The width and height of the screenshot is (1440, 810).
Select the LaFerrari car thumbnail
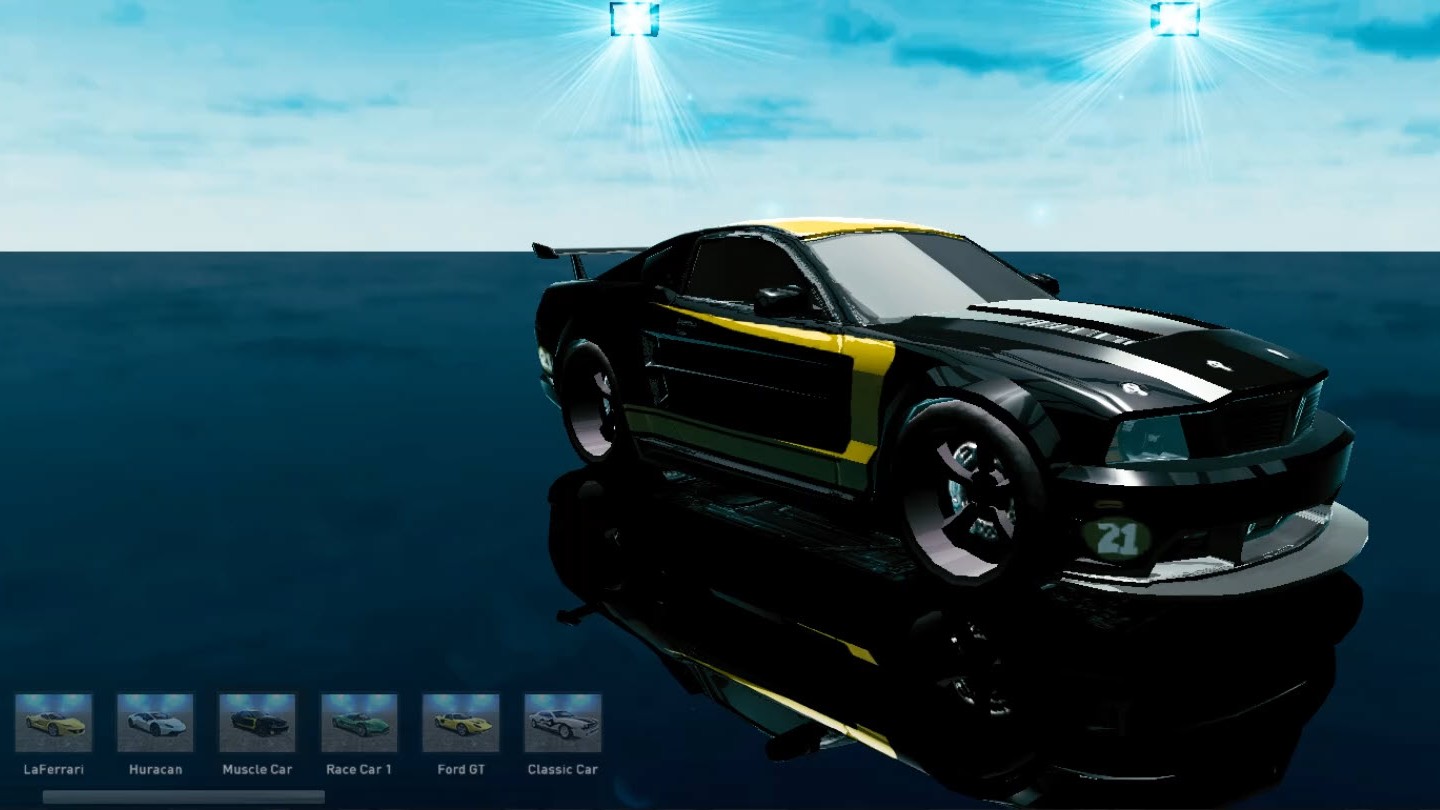pyautogui.click(x=54, y=723)
